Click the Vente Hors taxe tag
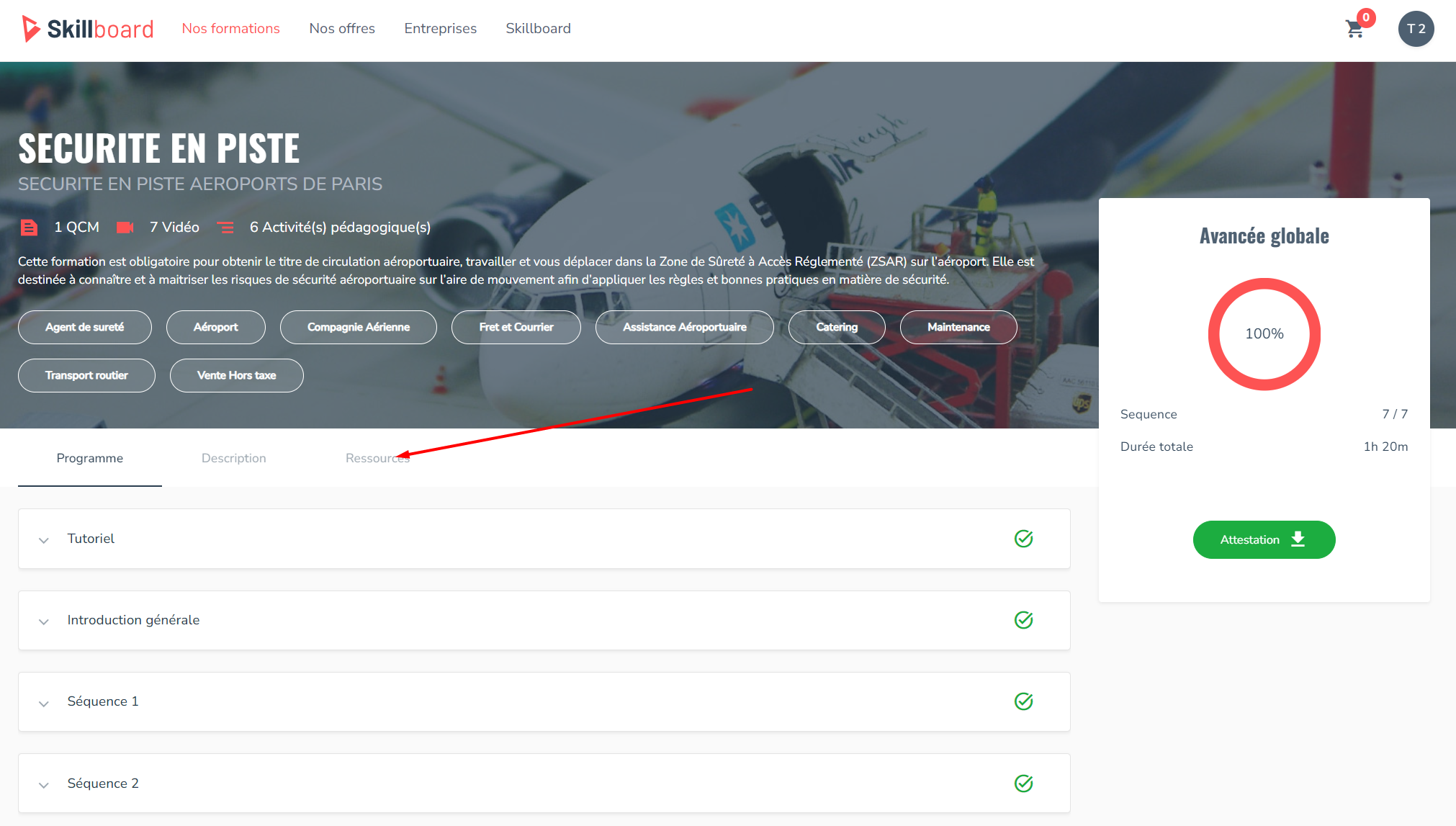The image size is (1456, 826). coord(237,375)
